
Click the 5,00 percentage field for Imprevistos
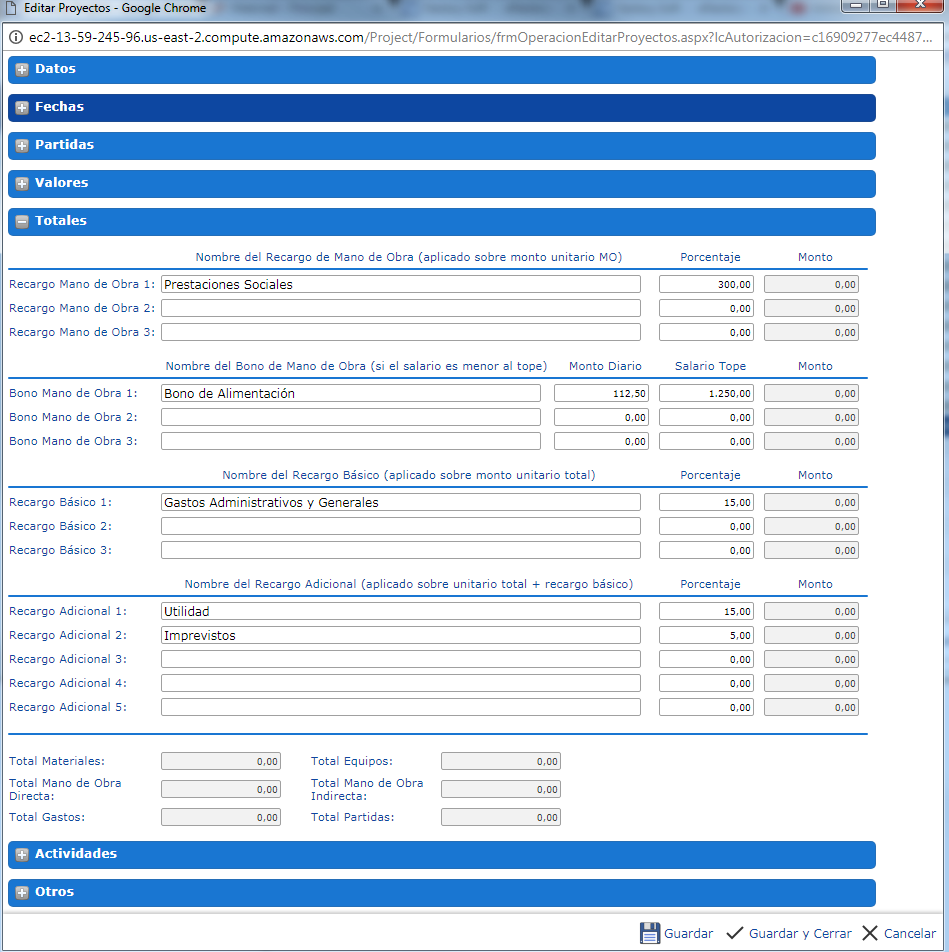706,635
